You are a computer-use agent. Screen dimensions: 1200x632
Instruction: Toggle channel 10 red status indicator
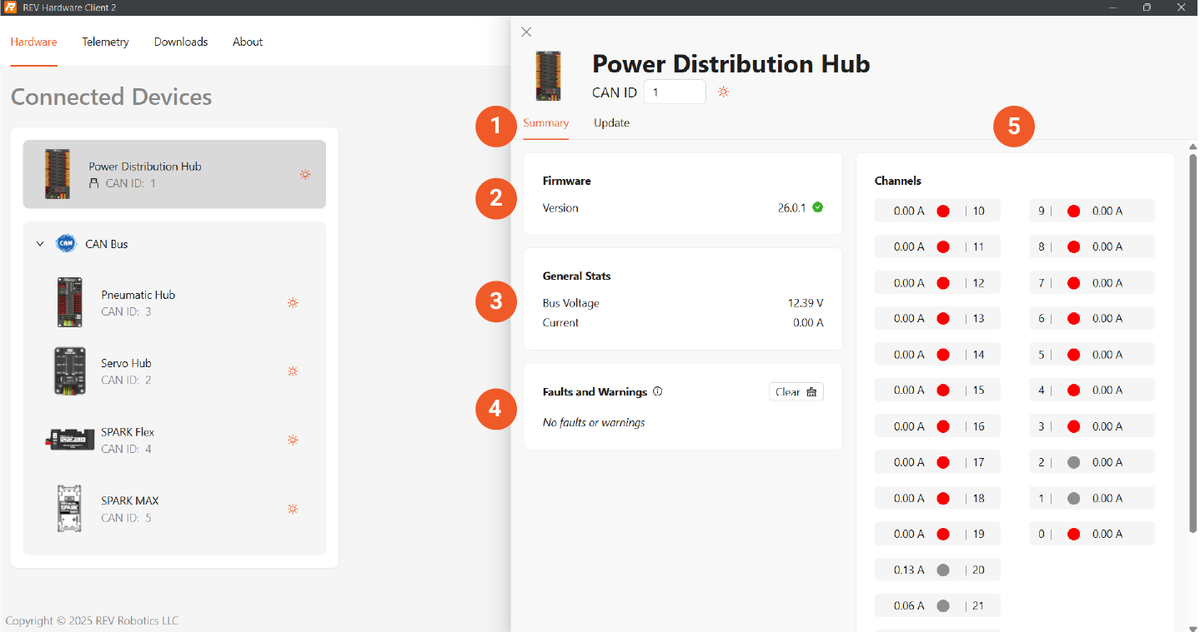coord(942,211)
